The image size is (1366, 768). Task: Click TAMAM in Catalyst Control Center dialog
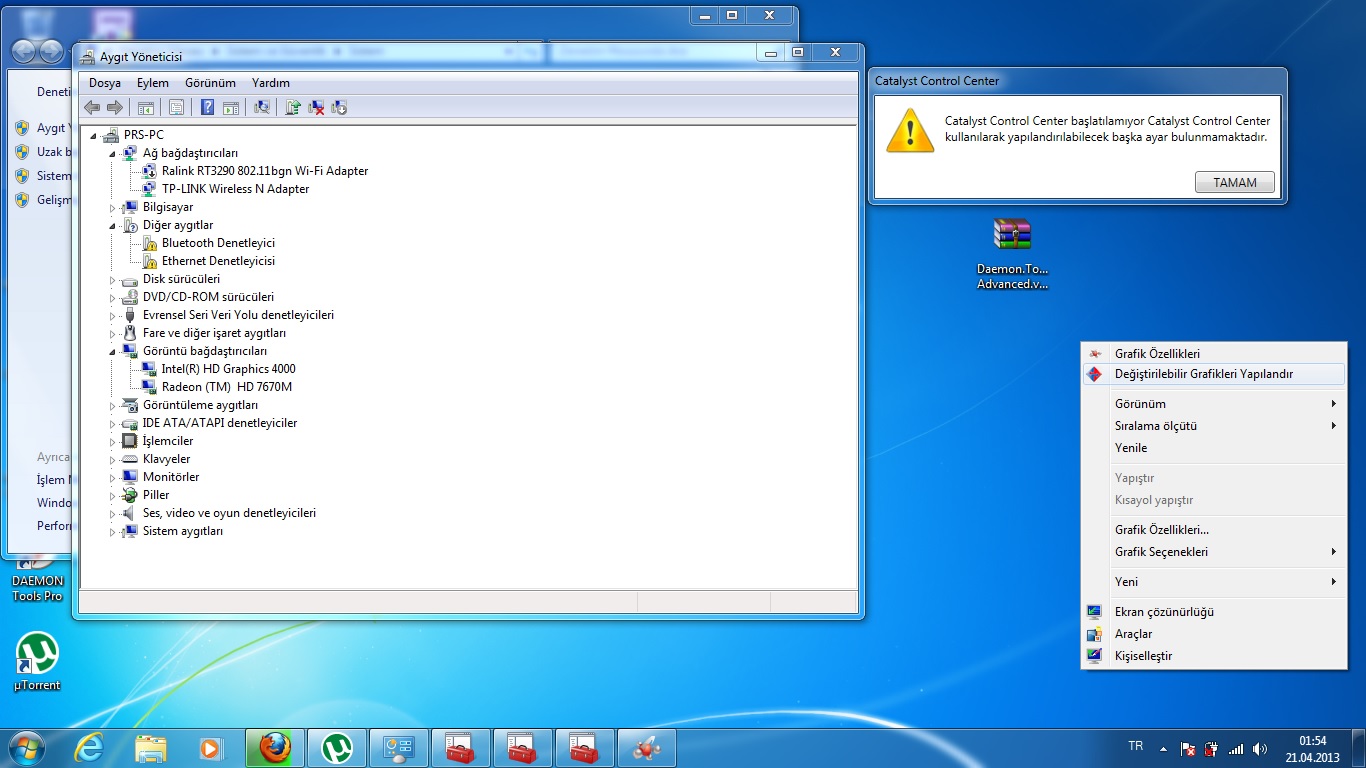point(1235,183)
